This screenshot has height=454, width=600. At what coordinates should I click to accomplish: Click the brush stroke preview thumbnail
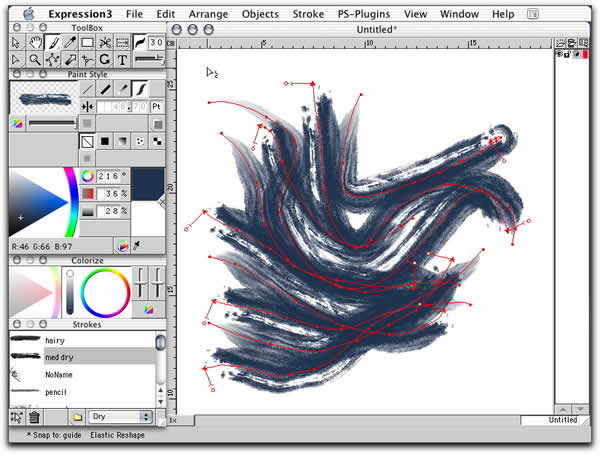44,99
